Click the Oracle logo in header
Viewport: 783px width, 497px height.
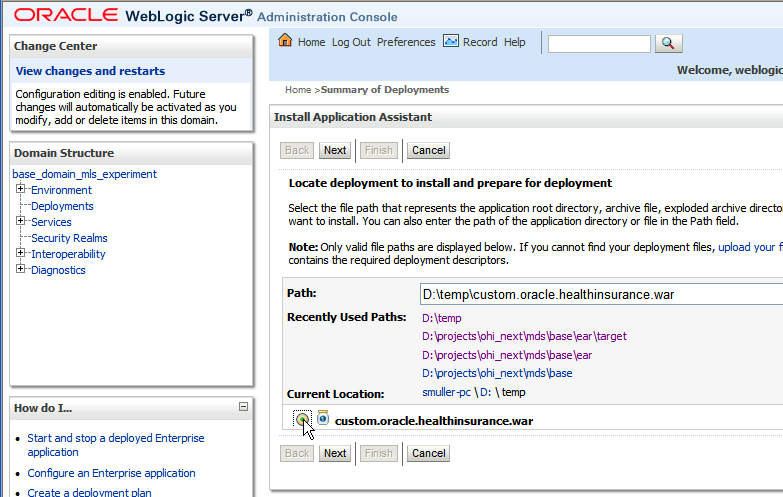(x=66, y=15)
